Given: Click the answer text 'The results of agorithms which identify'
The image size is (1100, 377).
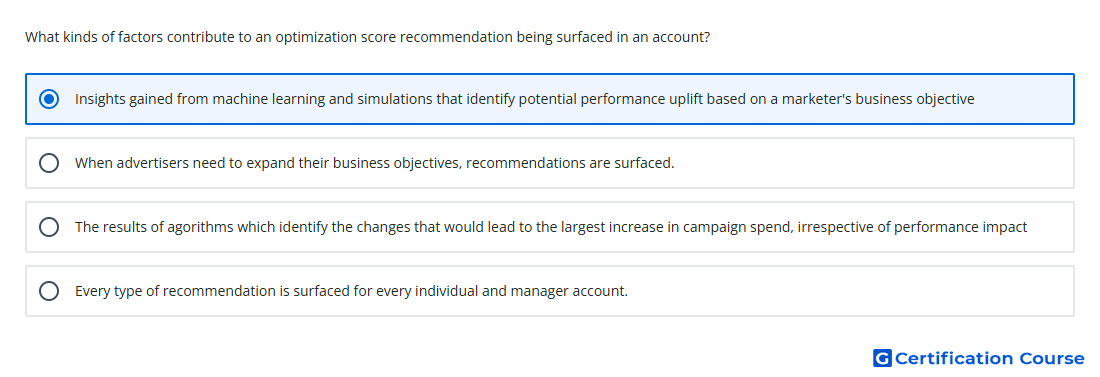Looking at the screenshot, I should click(x=551, y=227).
